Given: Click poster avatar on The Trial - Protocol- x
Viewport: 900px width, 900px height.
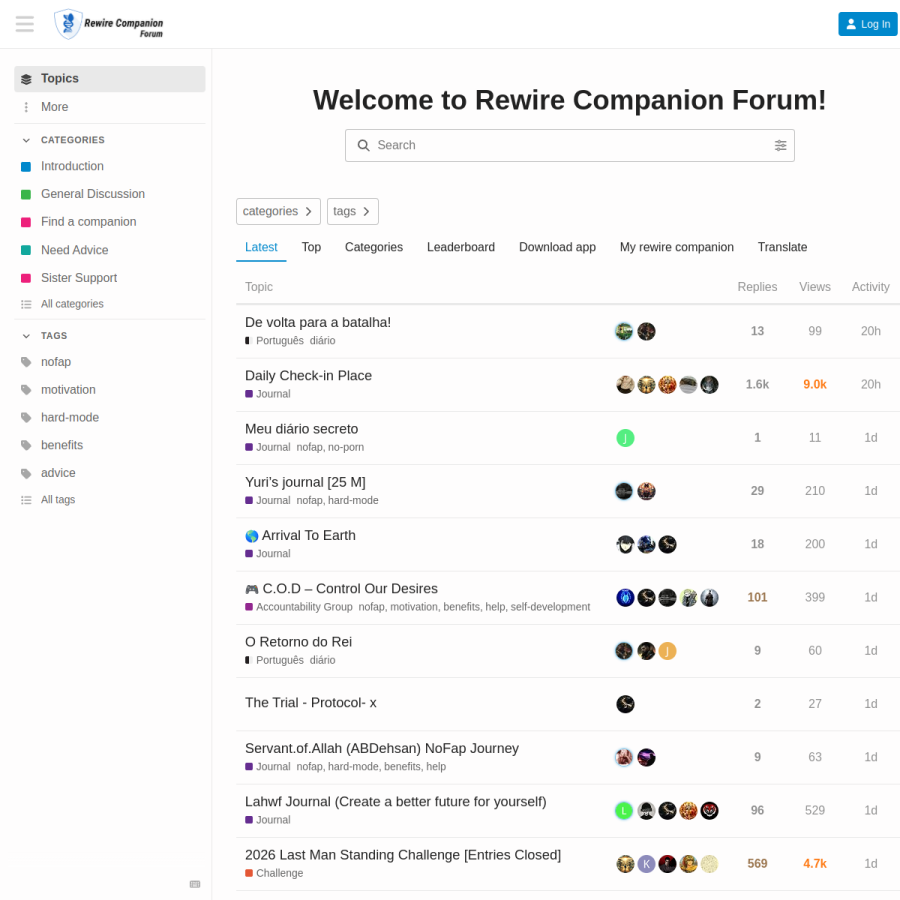Looking at the screenshot, I should pyautogui.click(x=625, y=704).
